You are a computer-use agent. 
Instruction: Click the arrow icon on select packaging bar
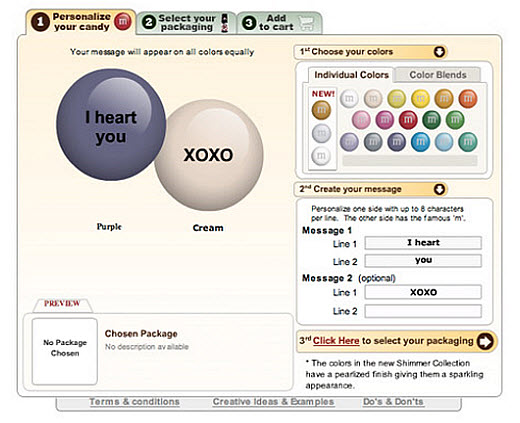point(485,341)
